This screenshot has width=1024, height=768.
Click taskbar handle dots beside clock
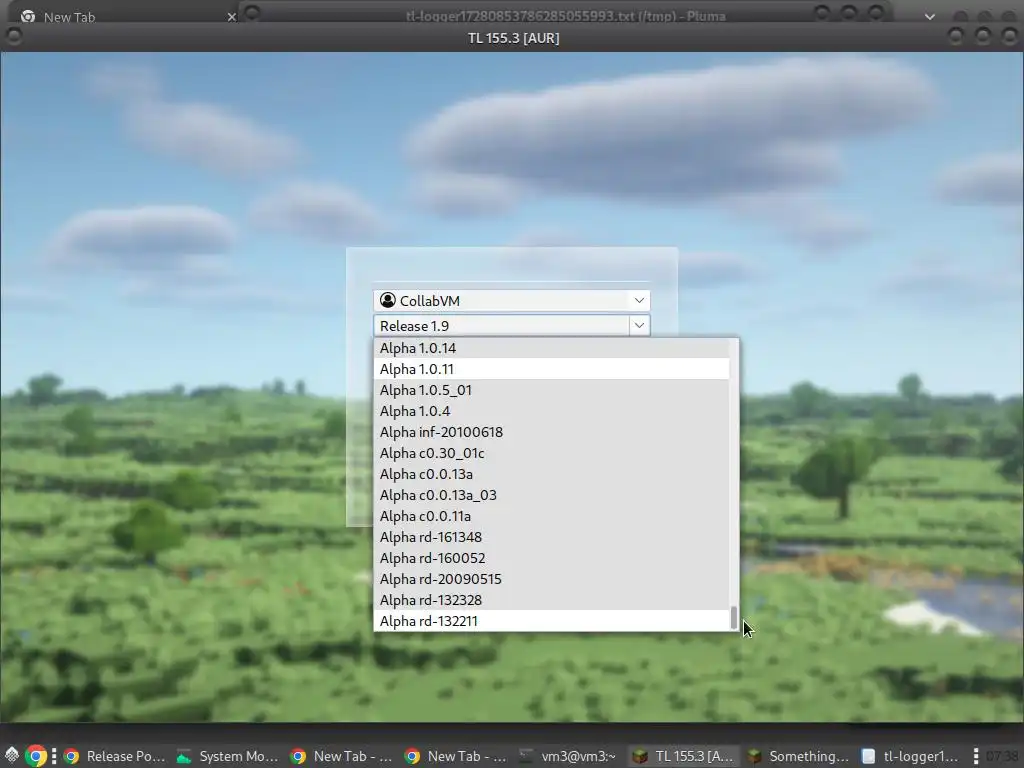click(976, 756)
